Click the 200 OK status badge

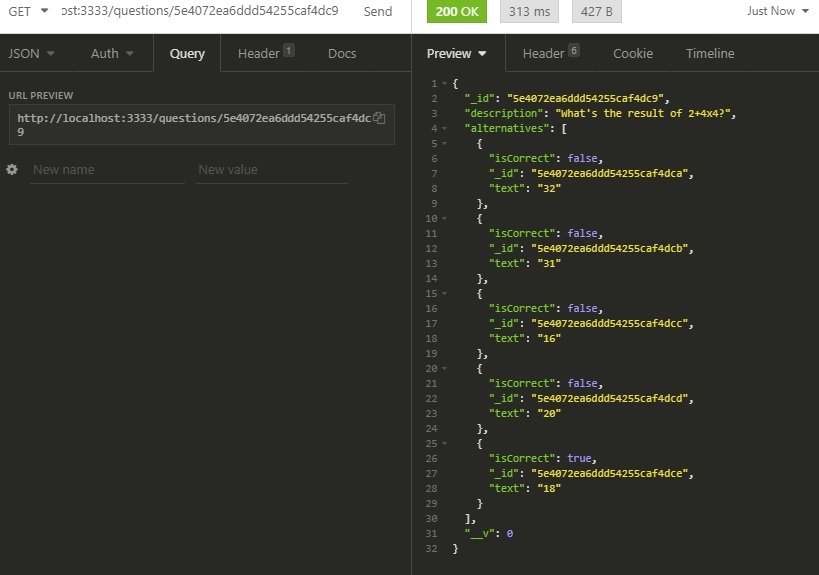coord(457,11)
